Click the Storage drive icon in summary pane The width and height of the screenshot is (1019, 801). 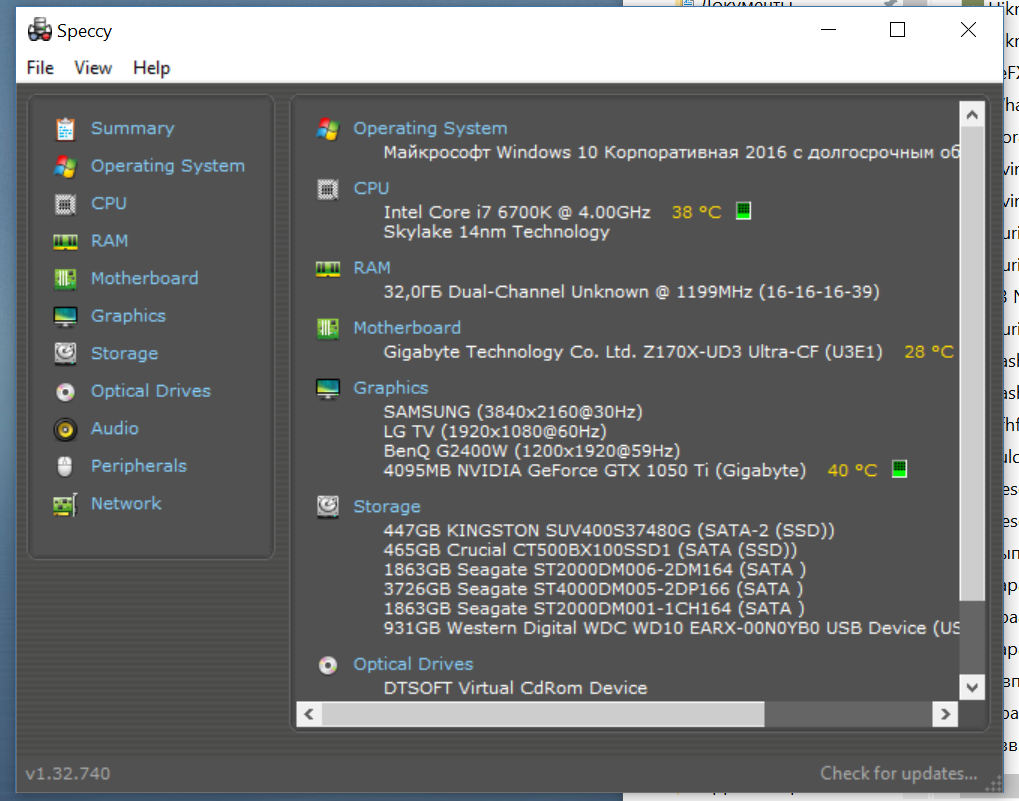pyautogui.click(x=328, y=507)
